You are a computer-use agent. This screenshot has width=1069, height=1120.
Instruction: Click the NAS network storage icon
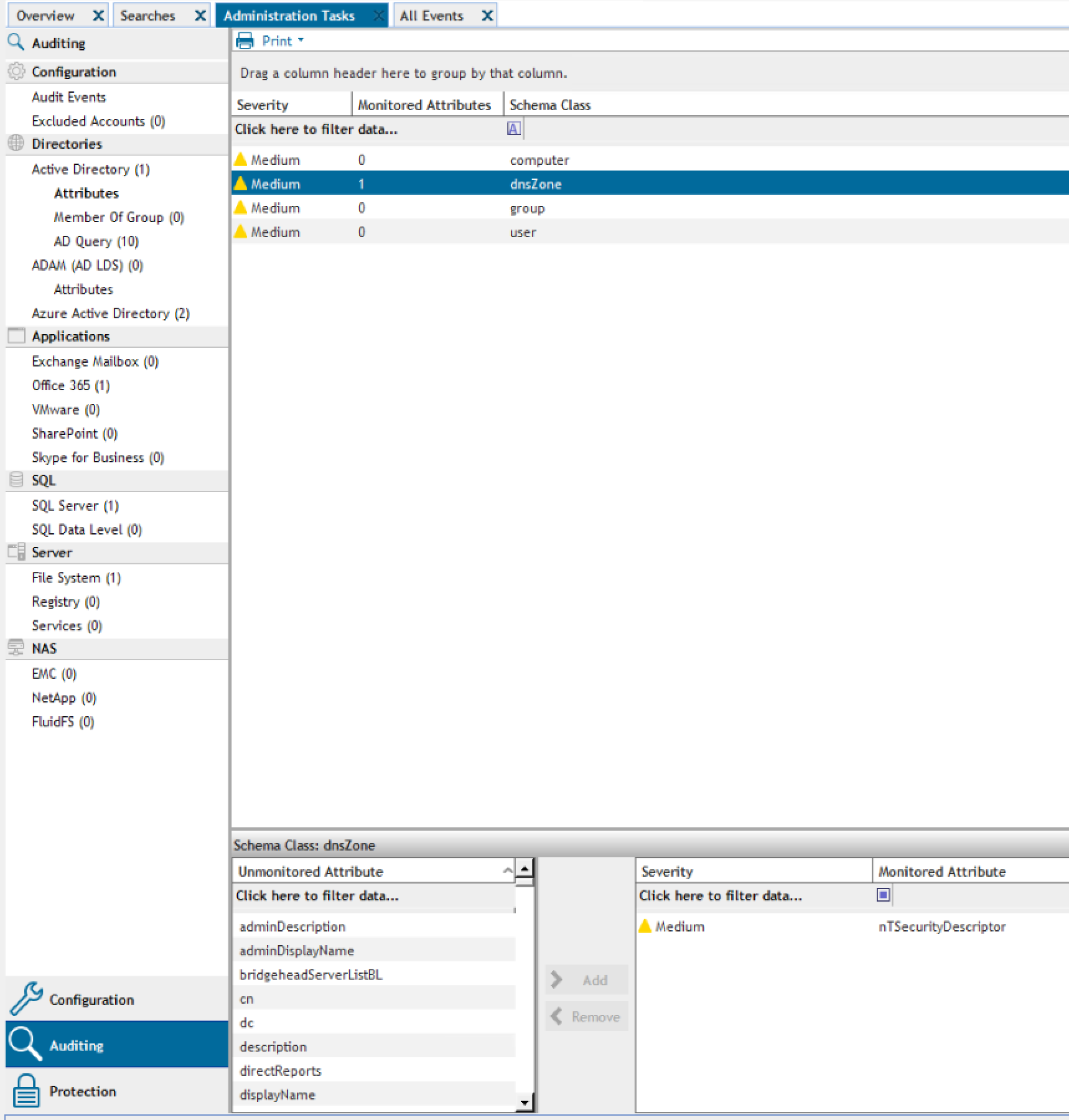click(x=16, y=648)
